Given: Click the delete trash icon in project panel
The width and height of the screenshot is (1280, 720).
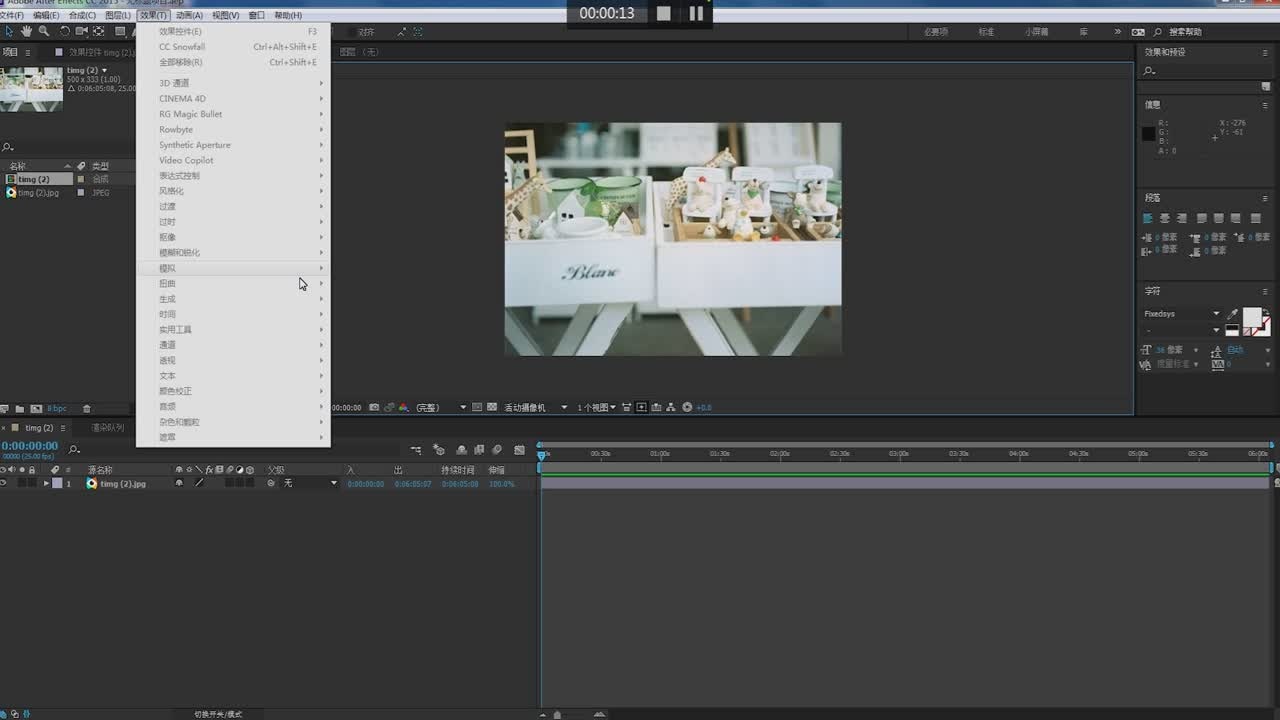Looking at the screenshot, I should (x=87, y=408).
